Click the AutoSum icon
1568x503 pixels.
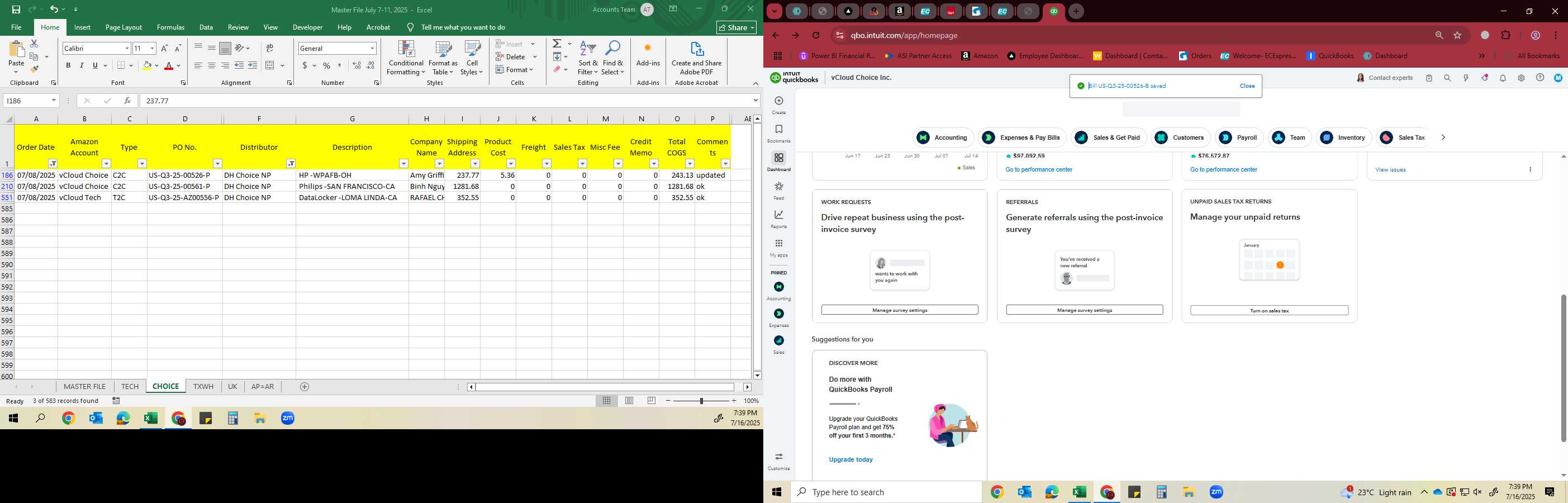557,44
